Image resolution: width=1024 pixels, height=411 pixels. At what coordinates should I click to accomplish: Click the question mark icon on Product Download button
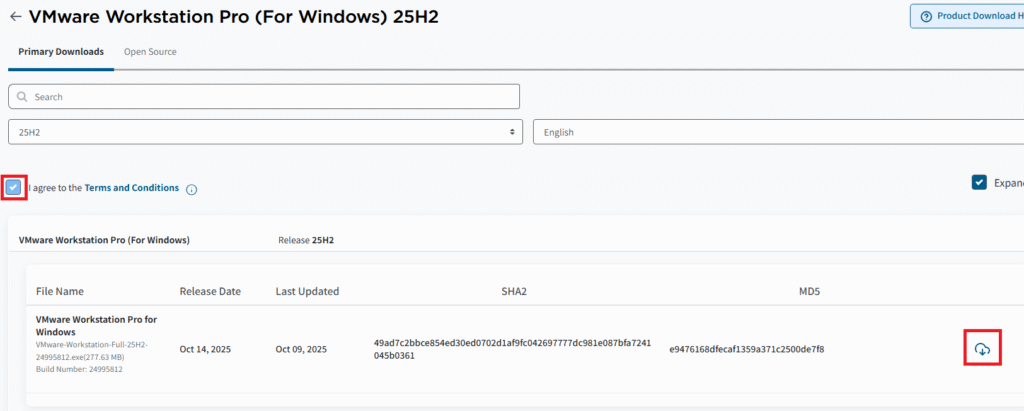coord(926,16)
